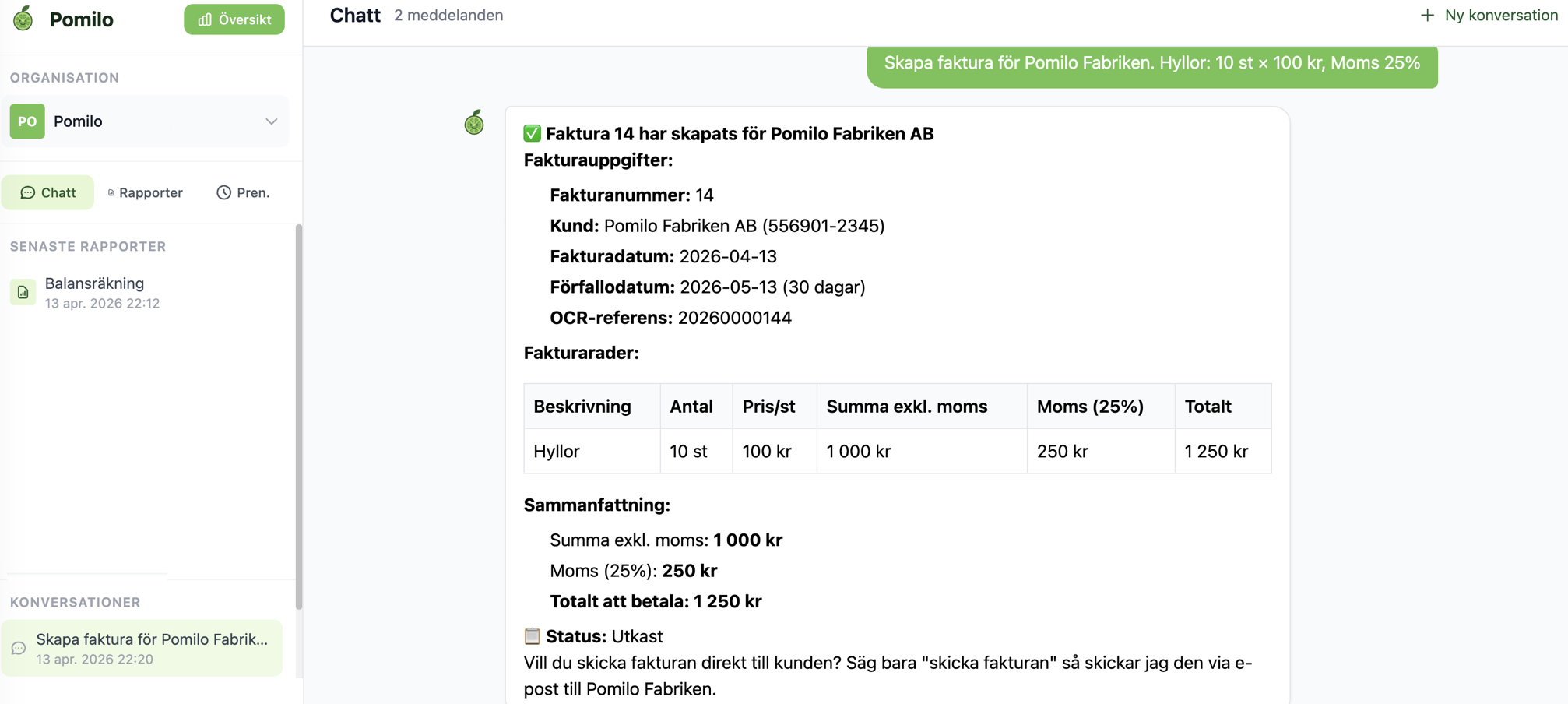Open the Balansräkning report entry
This screenshot has width=1568, height=704.
[145, 293]
